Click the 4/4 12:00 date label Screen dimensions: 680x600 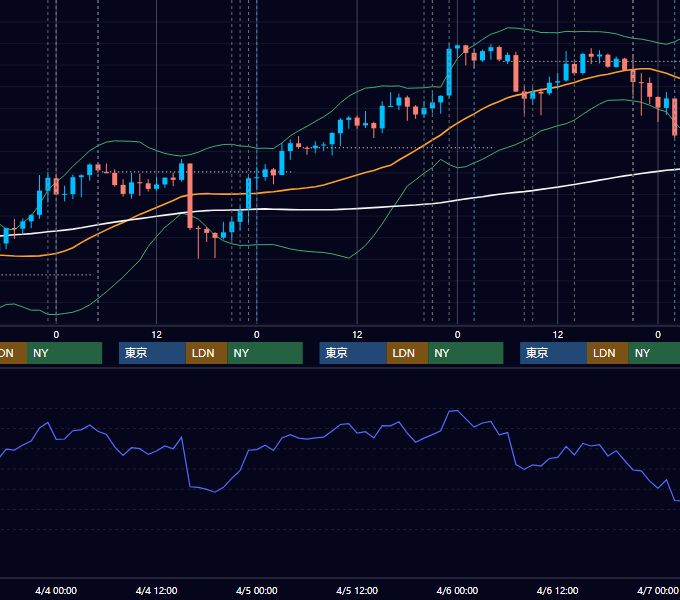pos(156,590)
